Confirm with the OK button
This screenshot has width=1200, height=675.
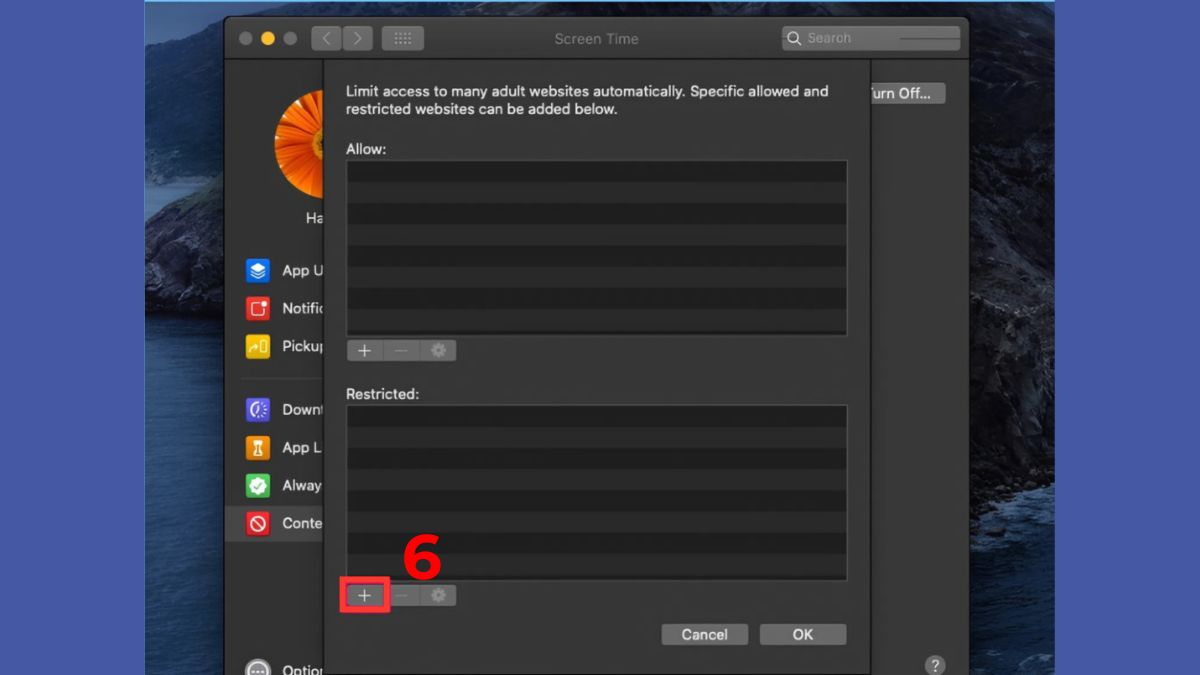click(803, 635)
